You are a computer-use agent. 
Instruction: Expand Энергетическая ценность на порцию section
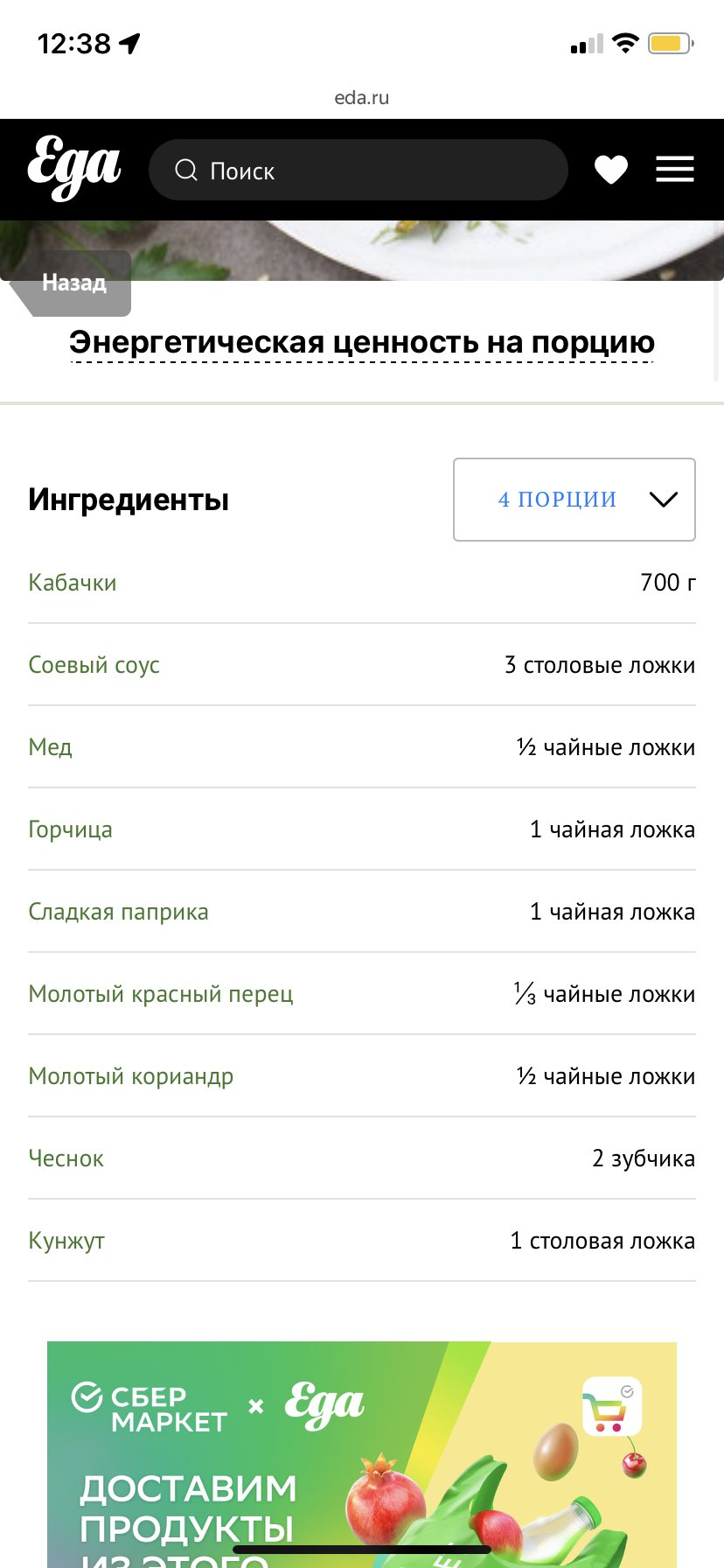(362, 342)
